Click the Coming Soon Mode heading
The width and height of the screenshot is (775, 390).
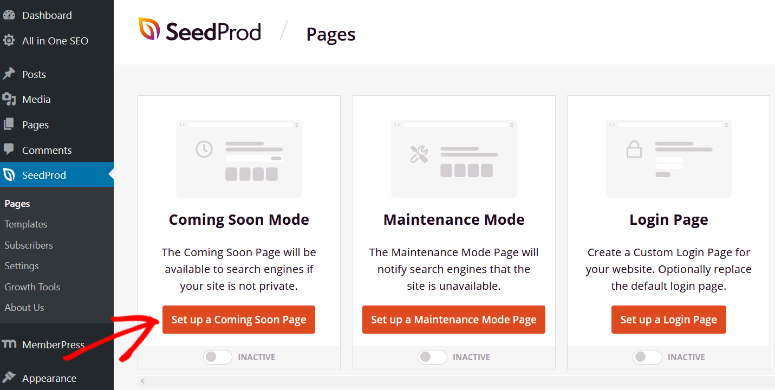tap(239, 219)
